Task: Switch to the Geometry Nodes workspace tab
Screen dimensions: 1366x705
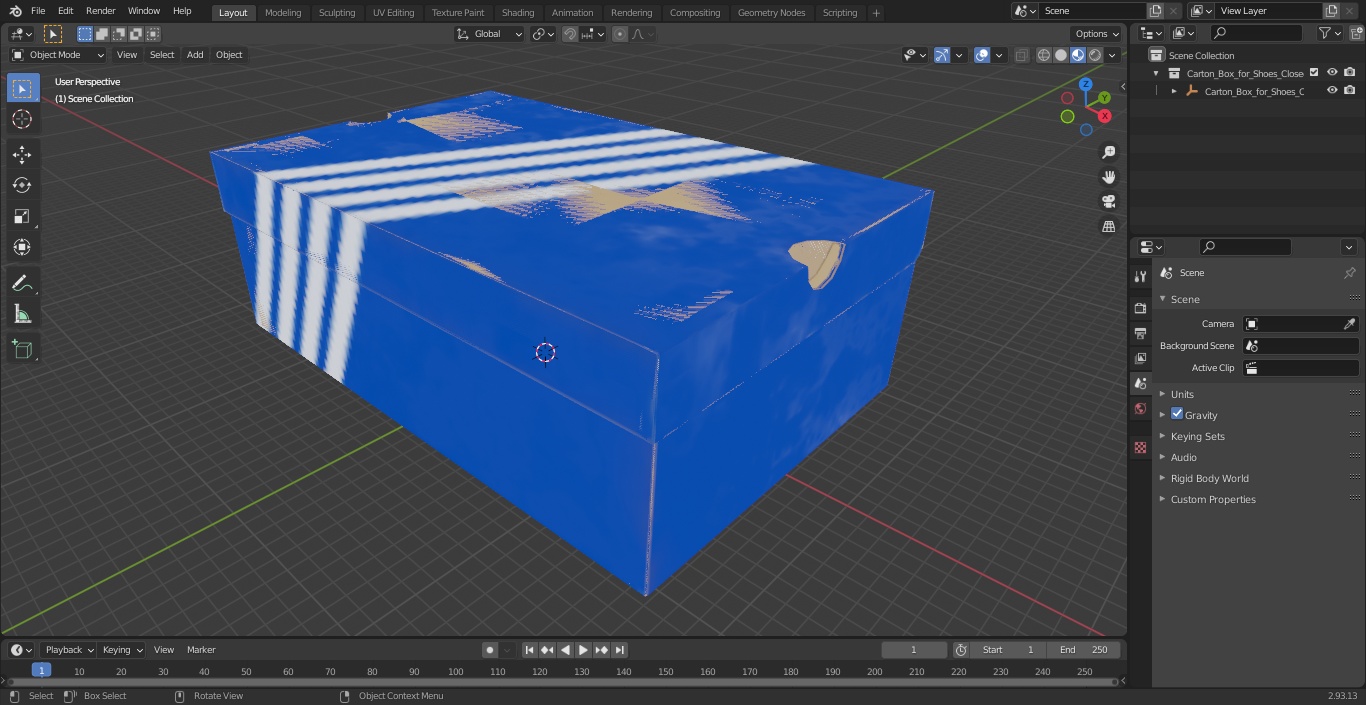Action: tap(771, 13)
